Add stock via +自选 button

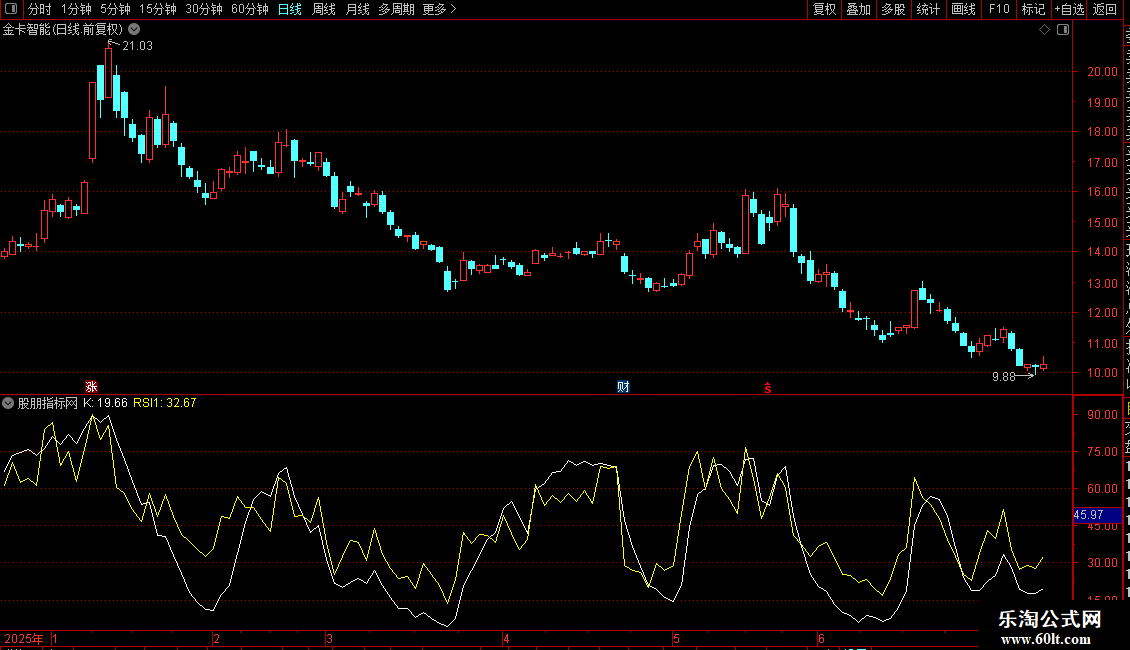coord(1069,9)
